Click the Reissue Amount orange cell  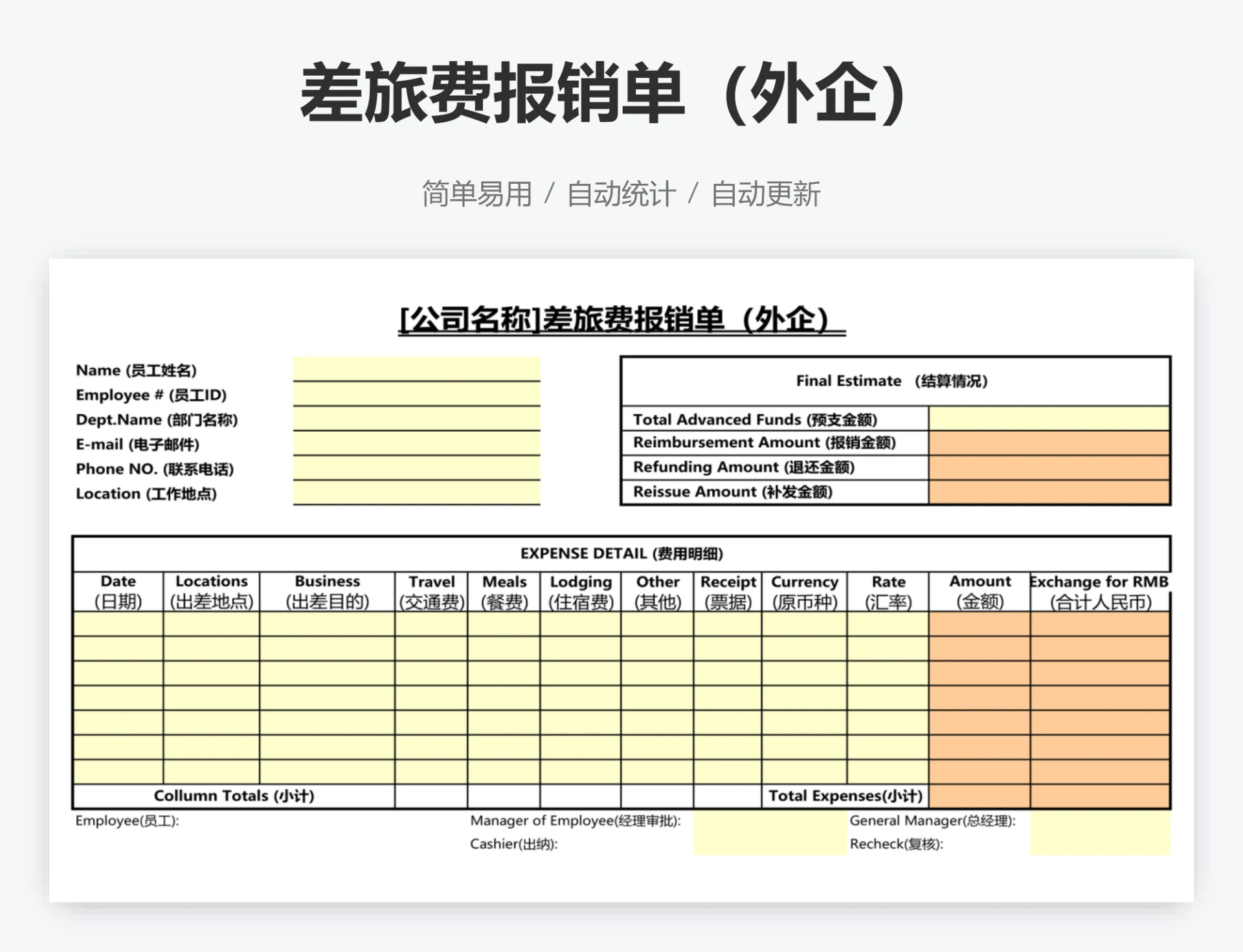[x=1052, y=492]
